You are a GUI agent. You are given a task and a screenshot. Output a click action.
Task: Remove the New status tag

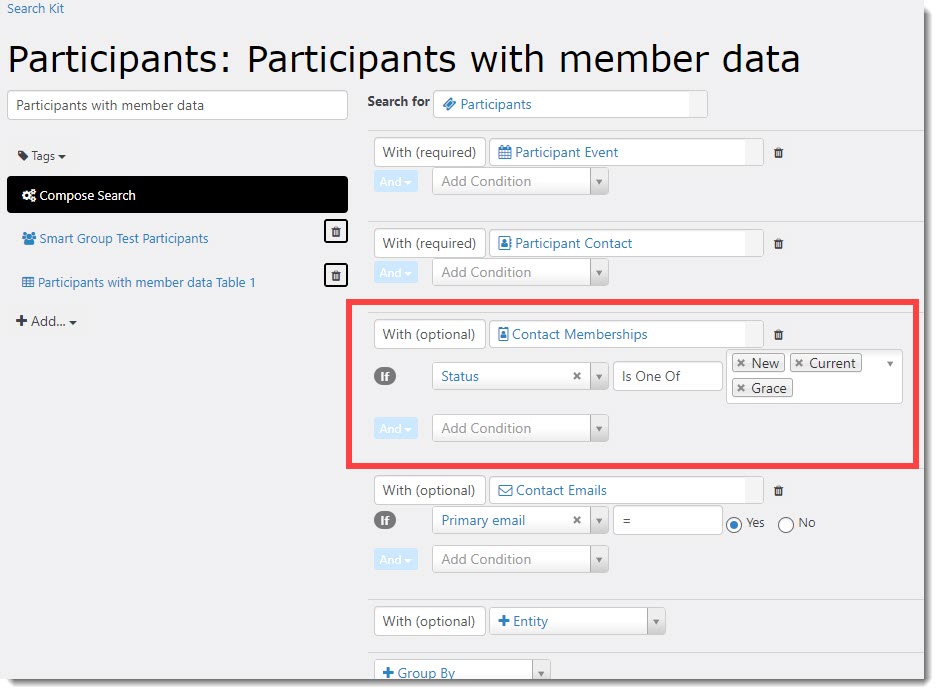741,363
